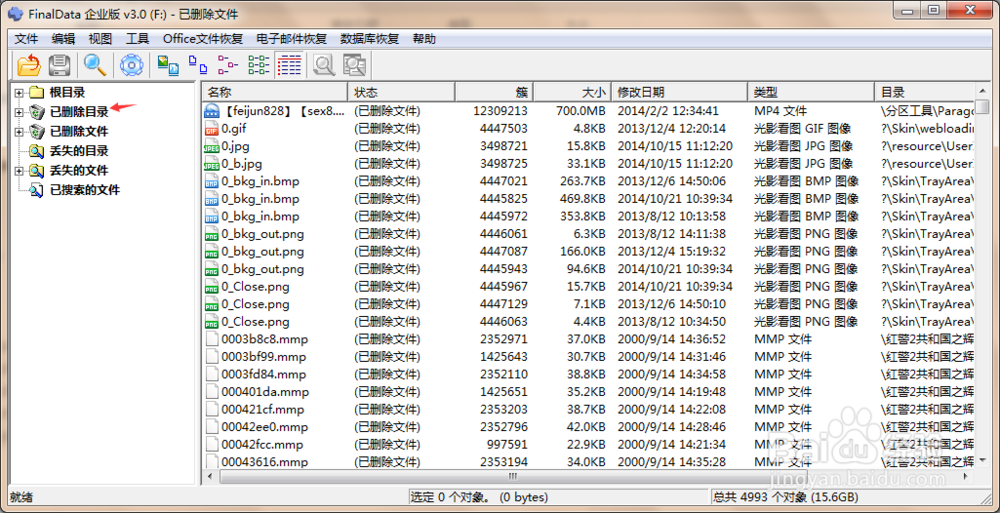Sort by the 簇 column header
Screen dimensions: 1000x513
coord(494,93)
